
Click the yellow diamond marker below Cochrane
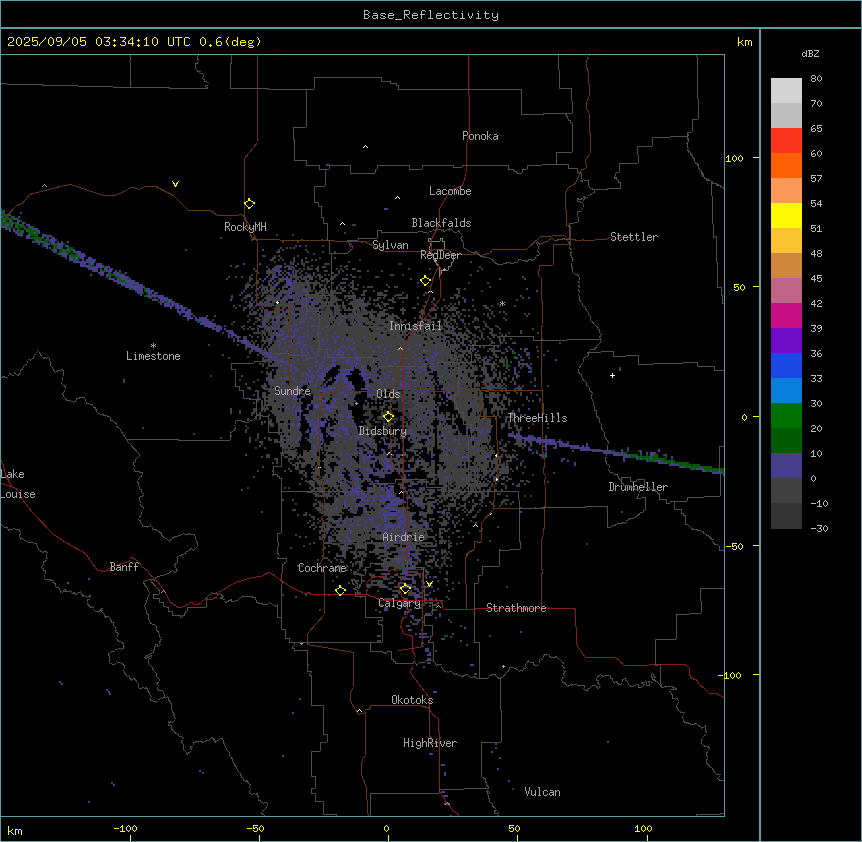tap(340, 590)
